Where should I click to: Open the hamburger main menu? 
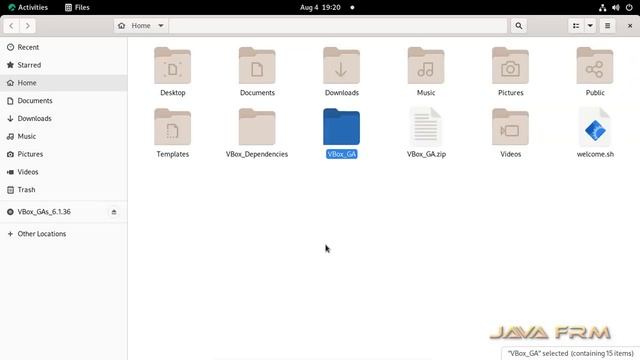(607, 26)
